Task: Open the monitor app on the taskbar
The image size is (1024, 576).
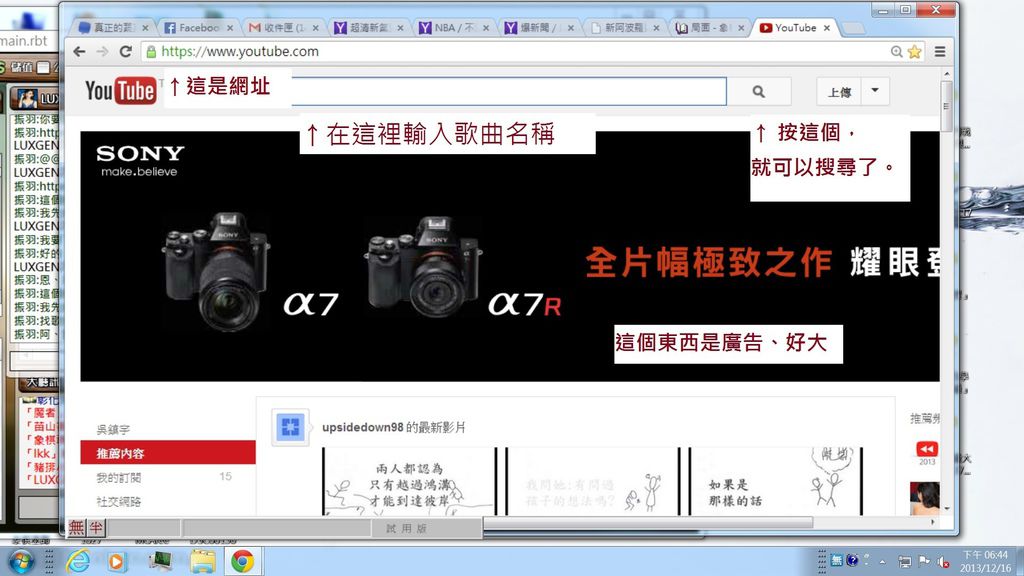Action: [x=160, y=561]
